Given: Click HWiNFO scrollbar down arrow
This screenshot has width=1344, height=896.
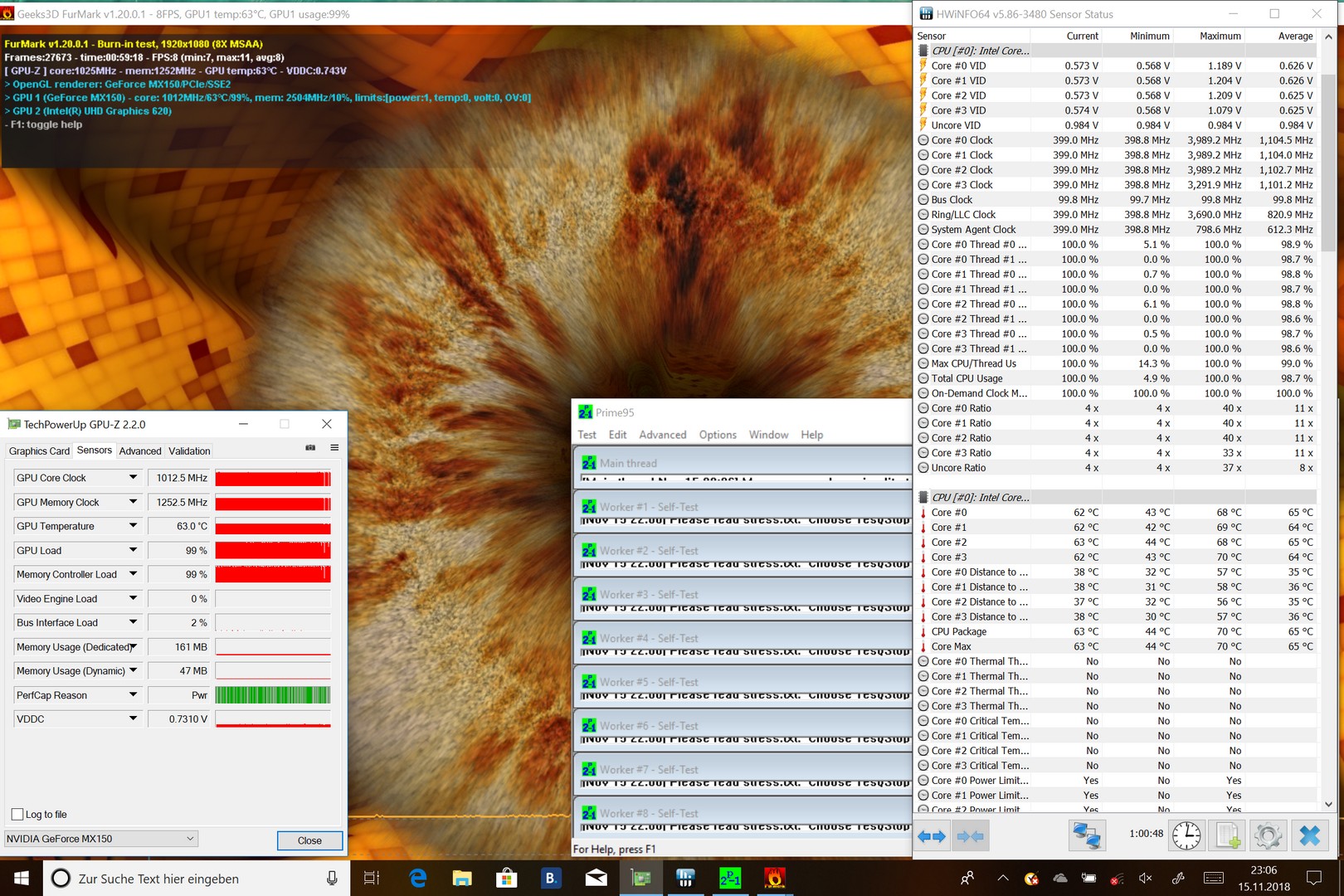Looking at the screenshot, I should 1328,804.
